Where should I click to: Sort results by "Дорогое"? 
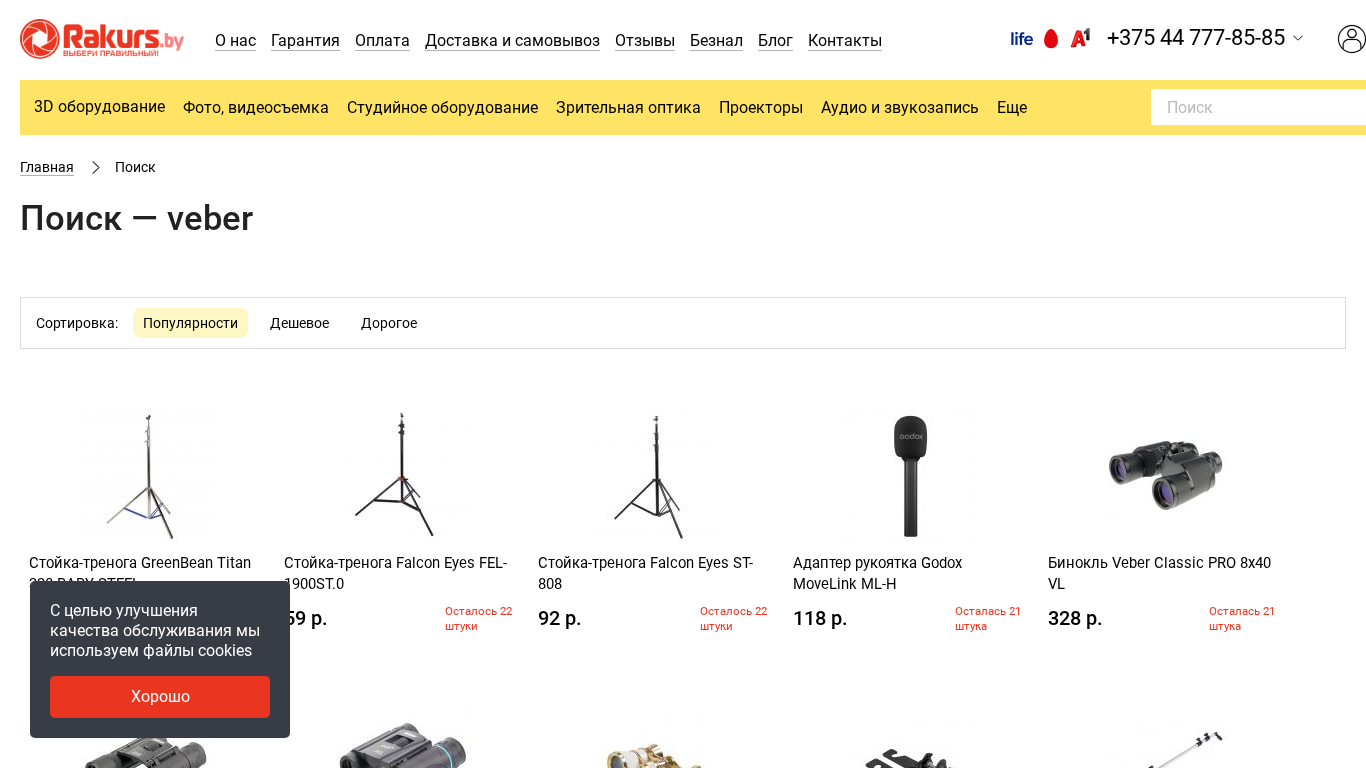tap(389, 323)
